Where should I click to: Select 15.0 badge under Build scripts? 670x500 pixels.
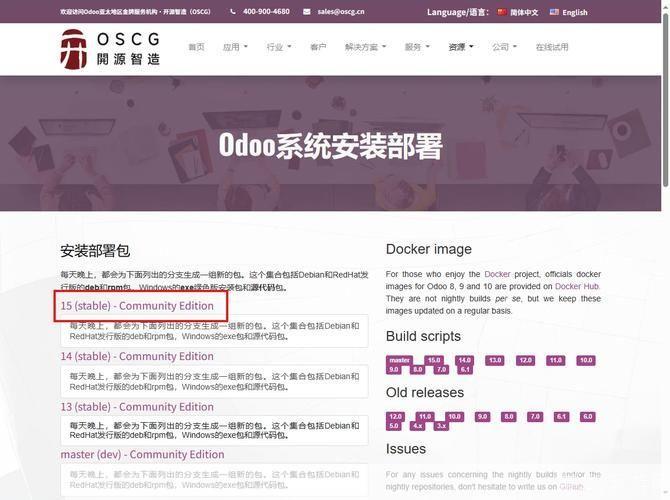(x=434, y=360)
